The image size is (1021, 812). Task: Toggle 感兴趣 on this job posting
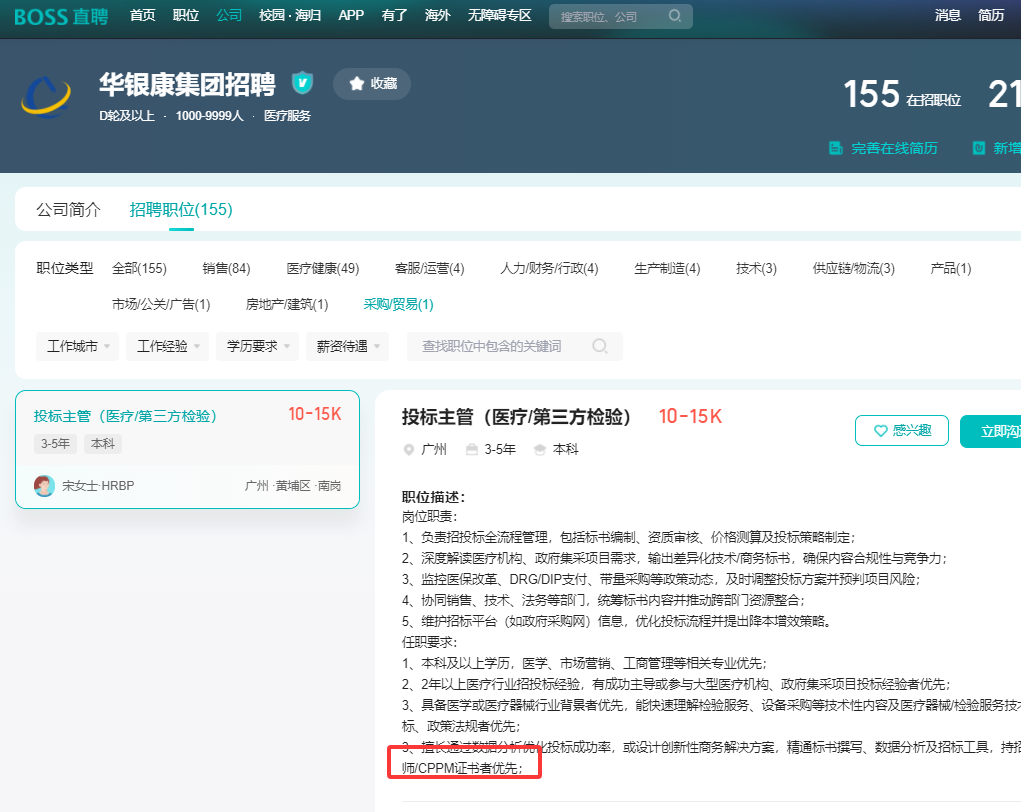point(901,430)
